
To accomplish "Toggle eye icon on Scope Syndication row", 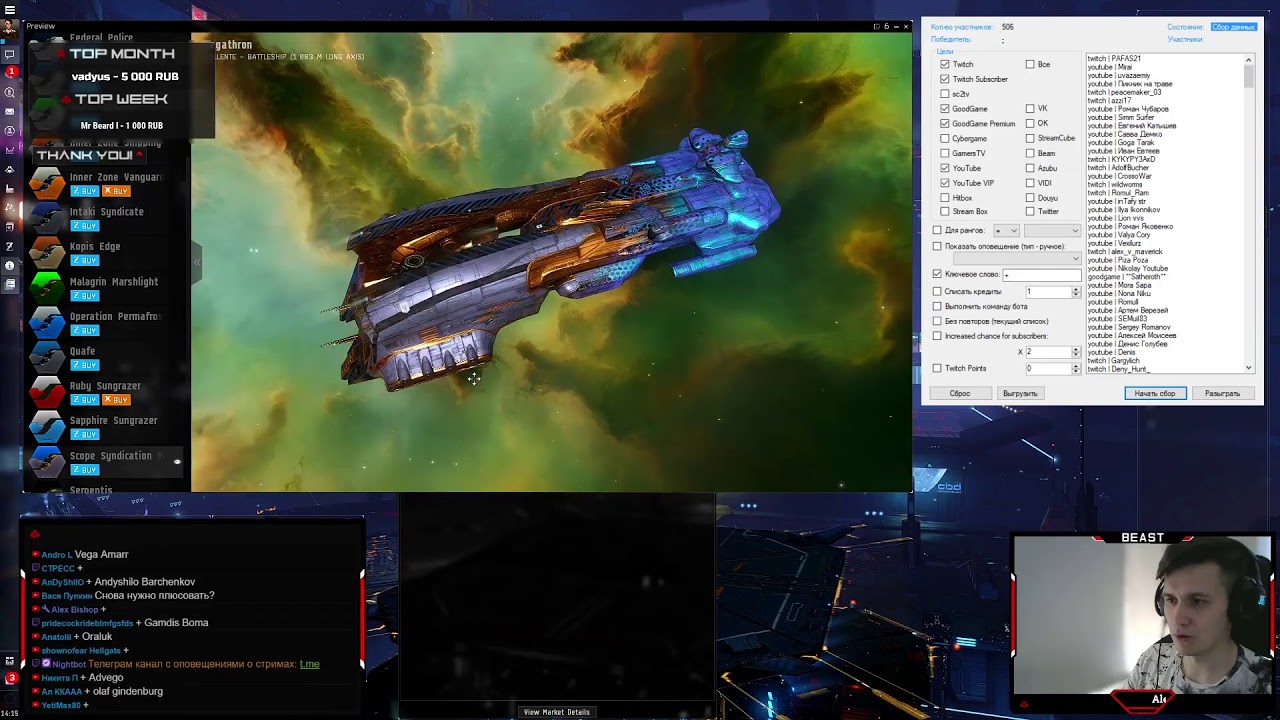I will [177, 461].
